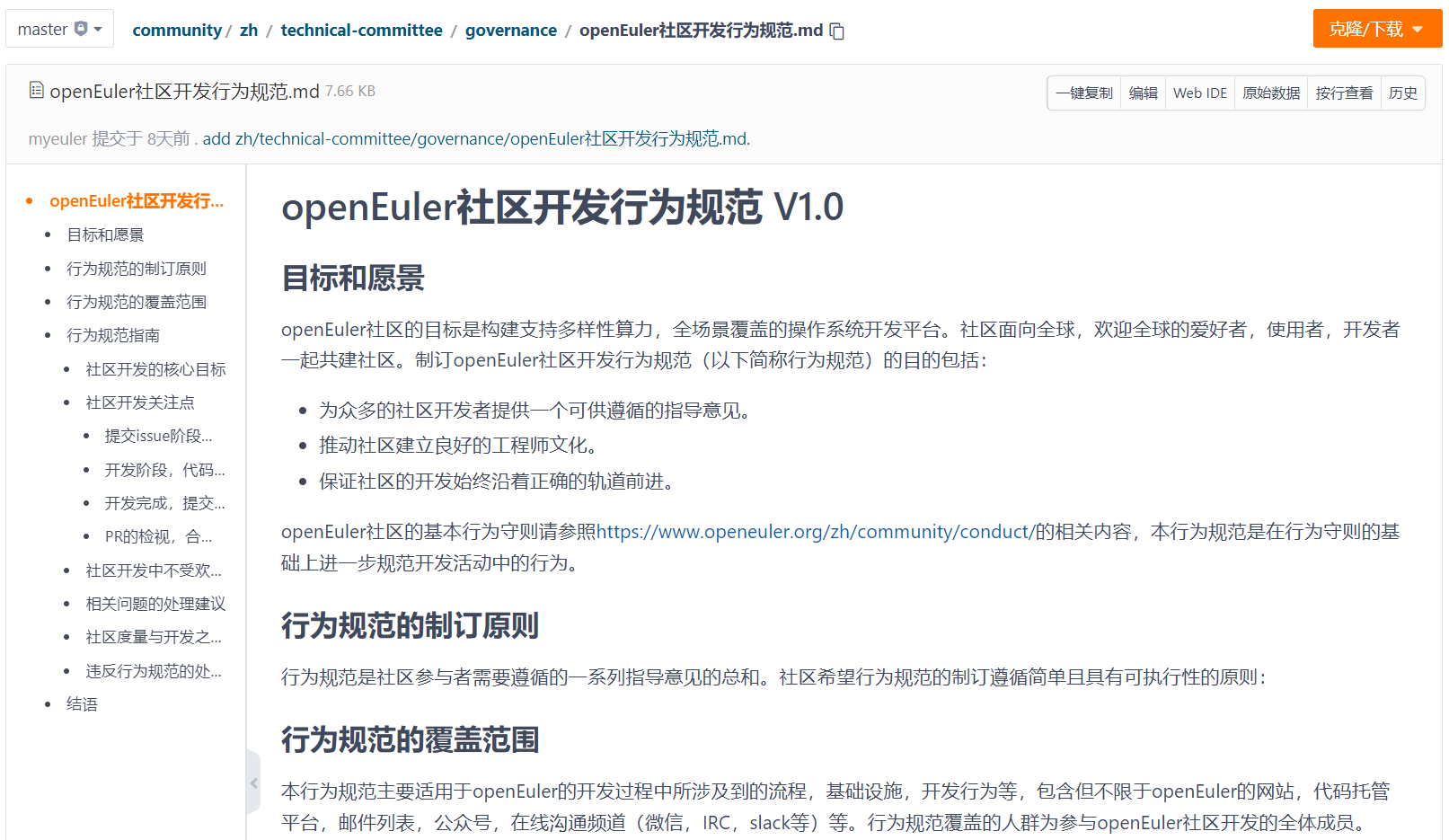View the 原始数据 raw file
The width and height of the screenshot is (1449, 840).
(x=1271, y=93)
